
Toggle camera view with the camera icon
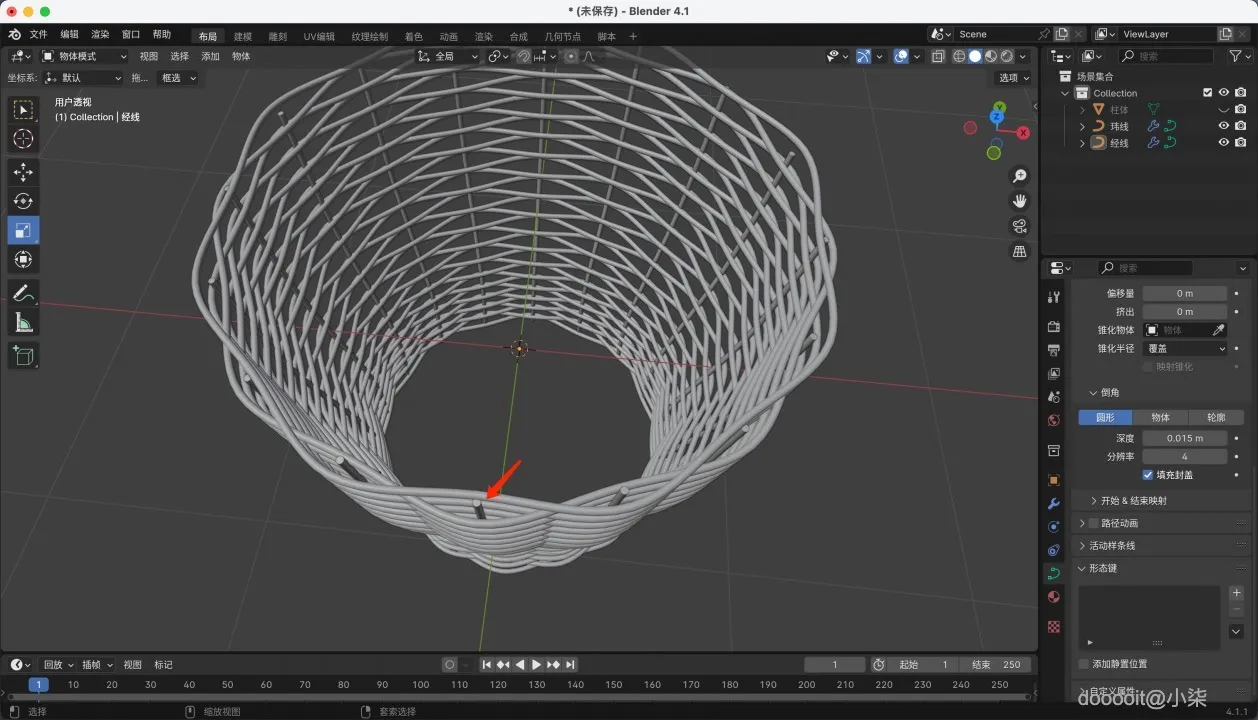(1019, 226)
